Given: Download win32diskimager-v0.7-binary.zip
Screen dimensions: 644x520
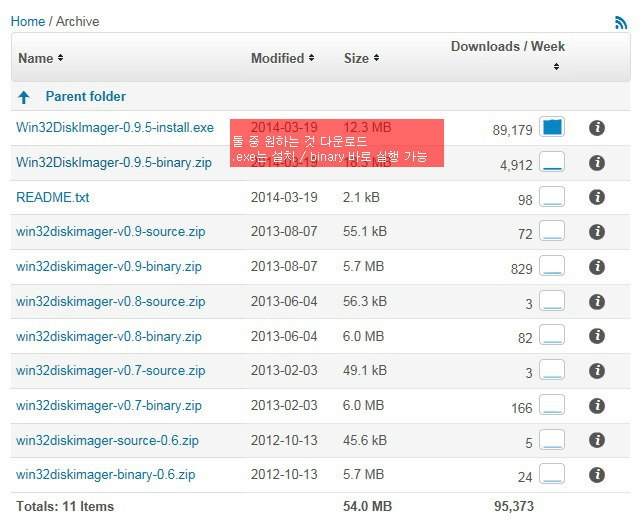Looking at the screenshot, I should [109, 405].
